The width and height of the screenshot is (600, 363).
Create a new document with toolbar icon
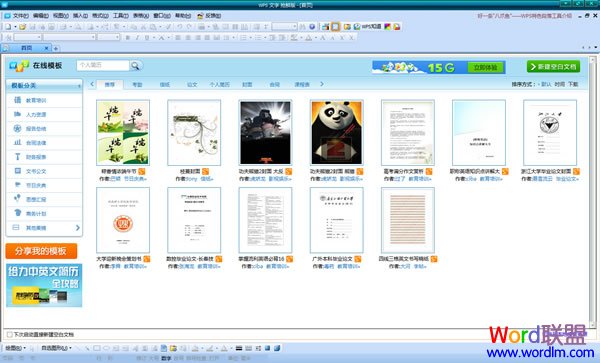click(x=8, y=27)
